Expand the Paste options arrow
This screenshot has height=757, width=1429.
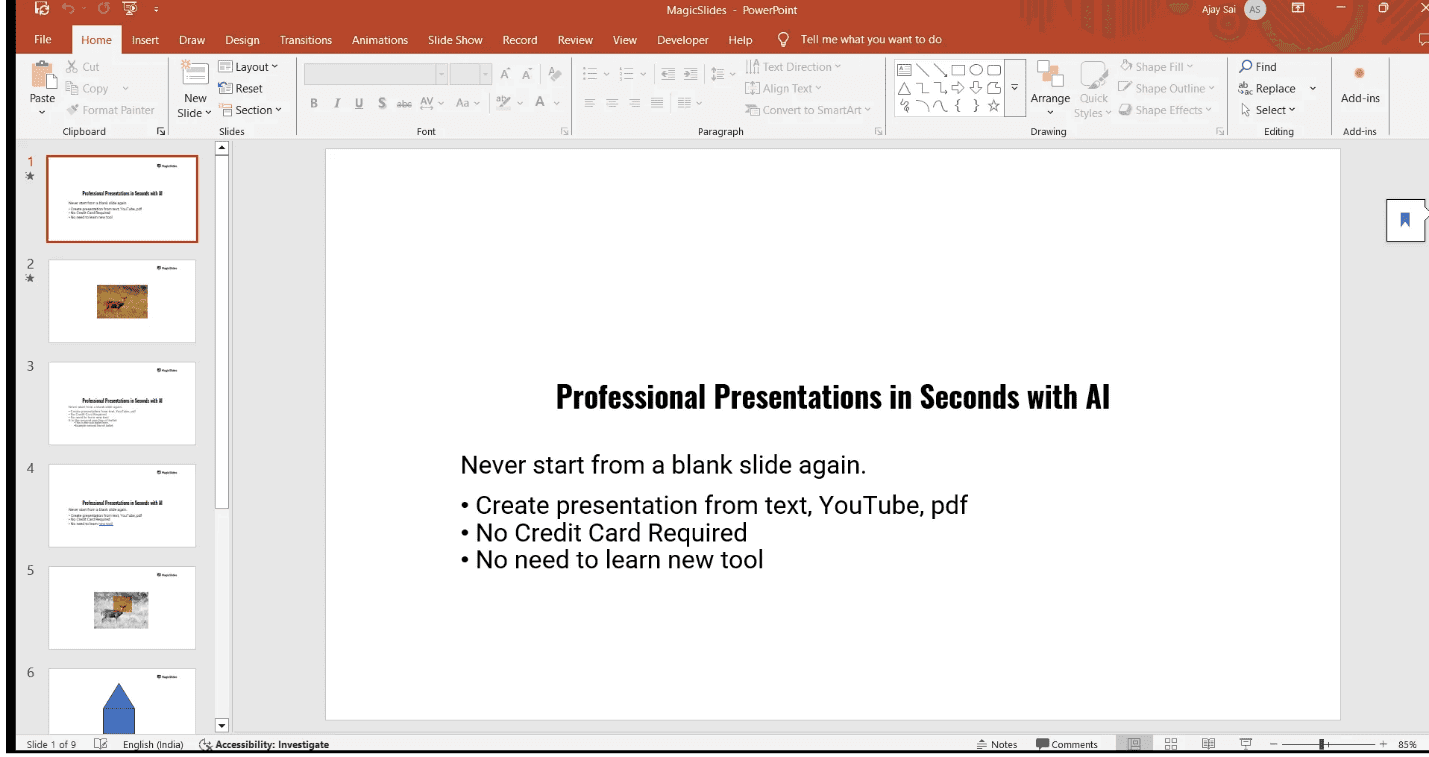[x=42, y=112]
